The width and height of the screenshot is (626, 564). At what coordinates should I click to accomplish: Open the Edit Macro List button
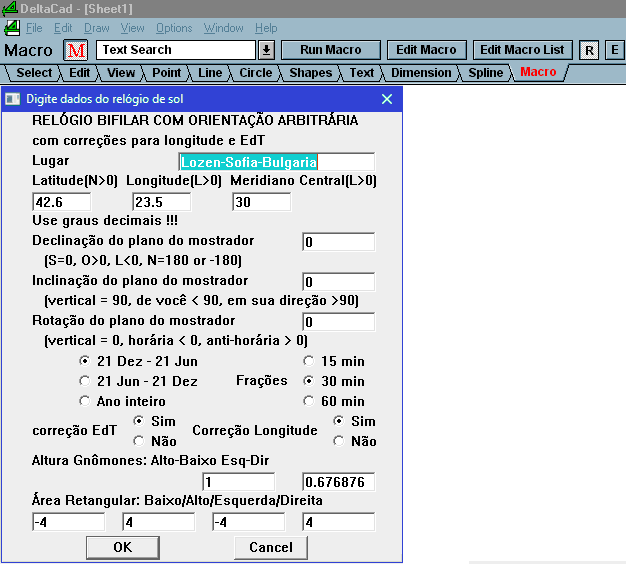point(521,50)
